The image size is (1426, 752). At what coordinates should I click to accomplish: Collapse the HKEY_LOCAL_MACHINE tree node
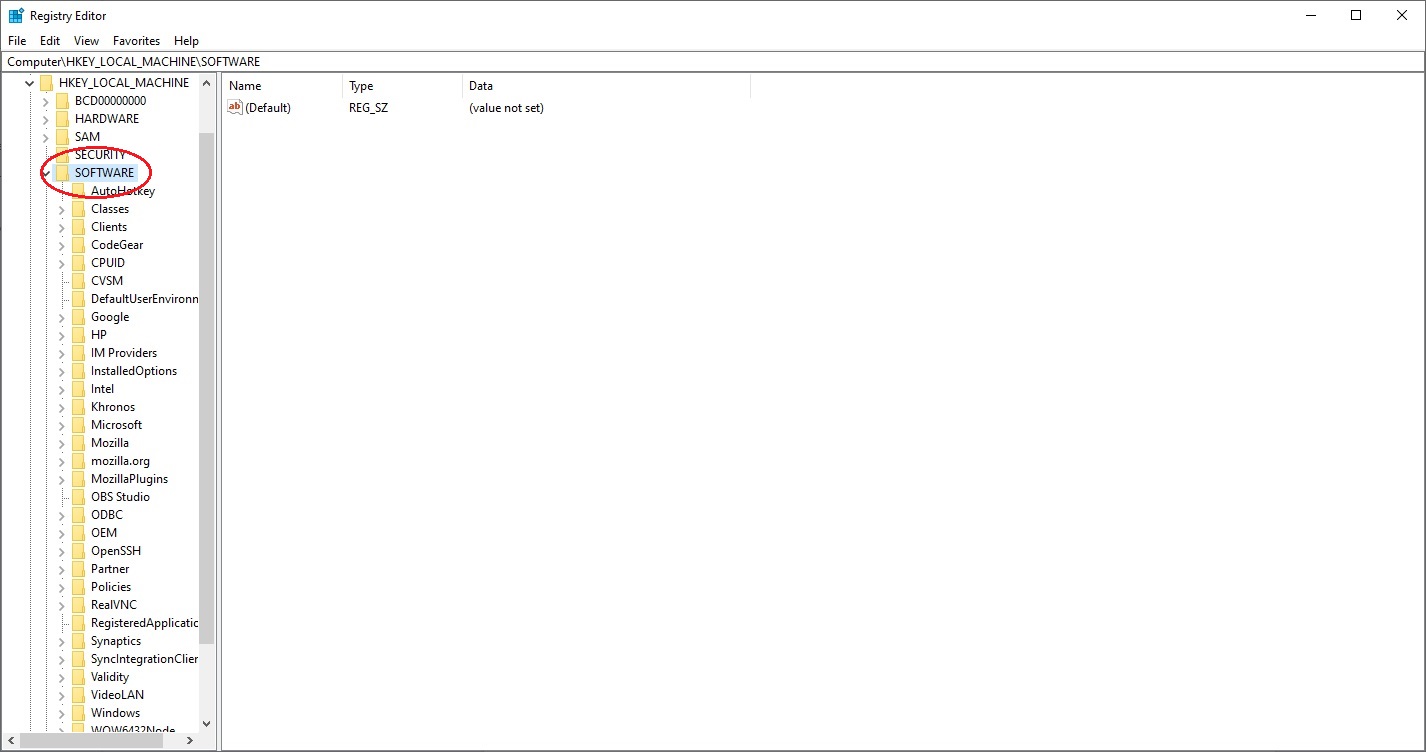(29, 83)
